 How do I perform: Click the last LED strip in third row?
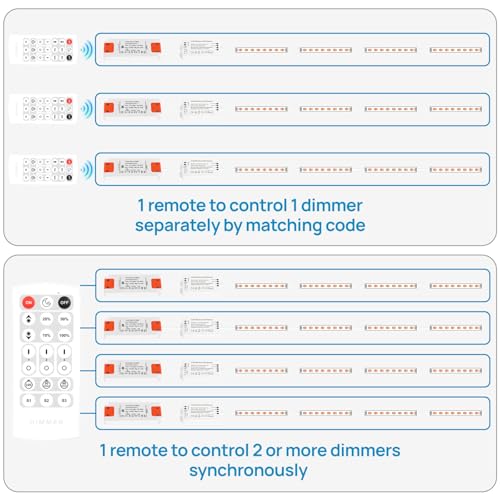[456, 170]
